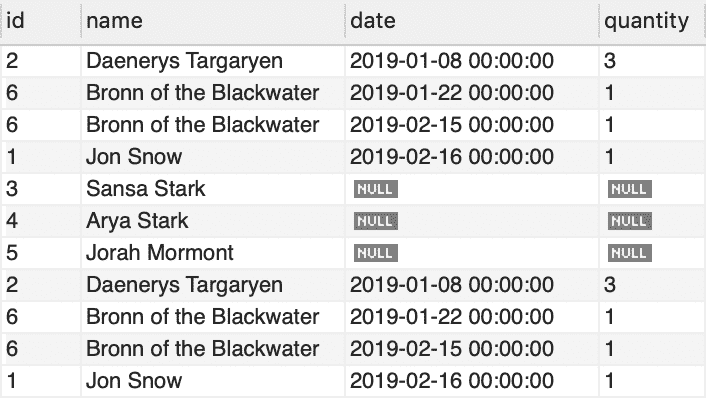Select the topmost Daenerys Targaryen name cell

coord(213,61)
